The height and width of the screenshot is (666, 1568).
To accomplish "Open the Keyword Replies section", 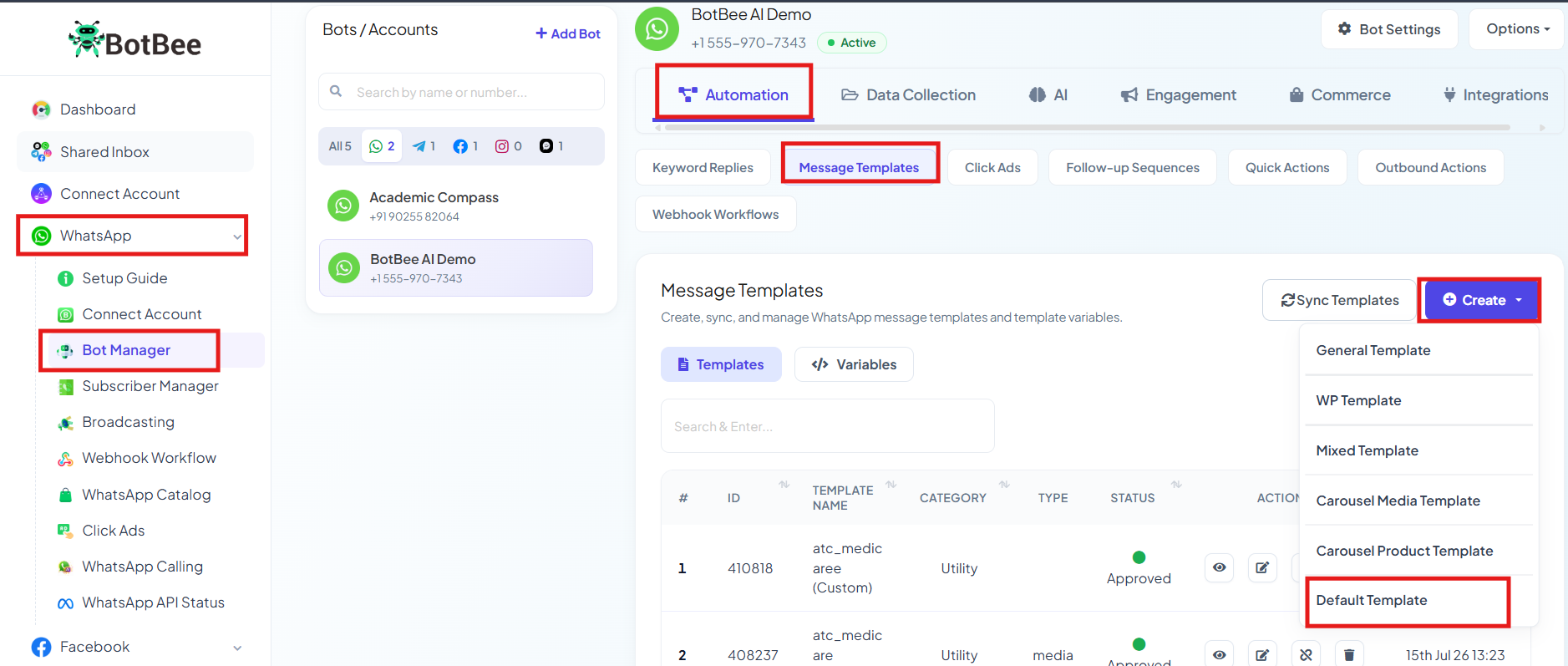I will point(703,168).
